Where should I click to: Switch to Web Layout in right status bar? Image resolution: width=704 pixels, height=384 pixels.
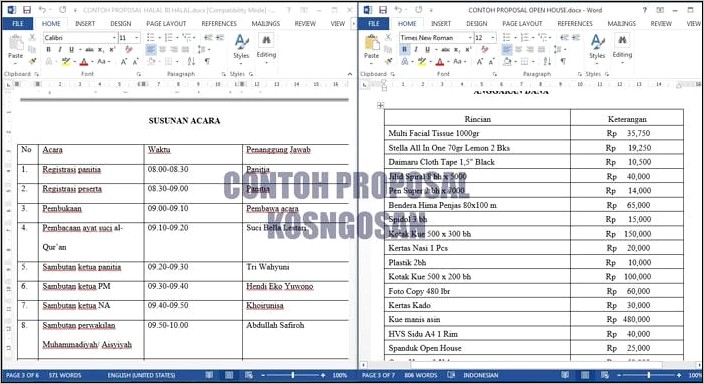click(605, 375)
